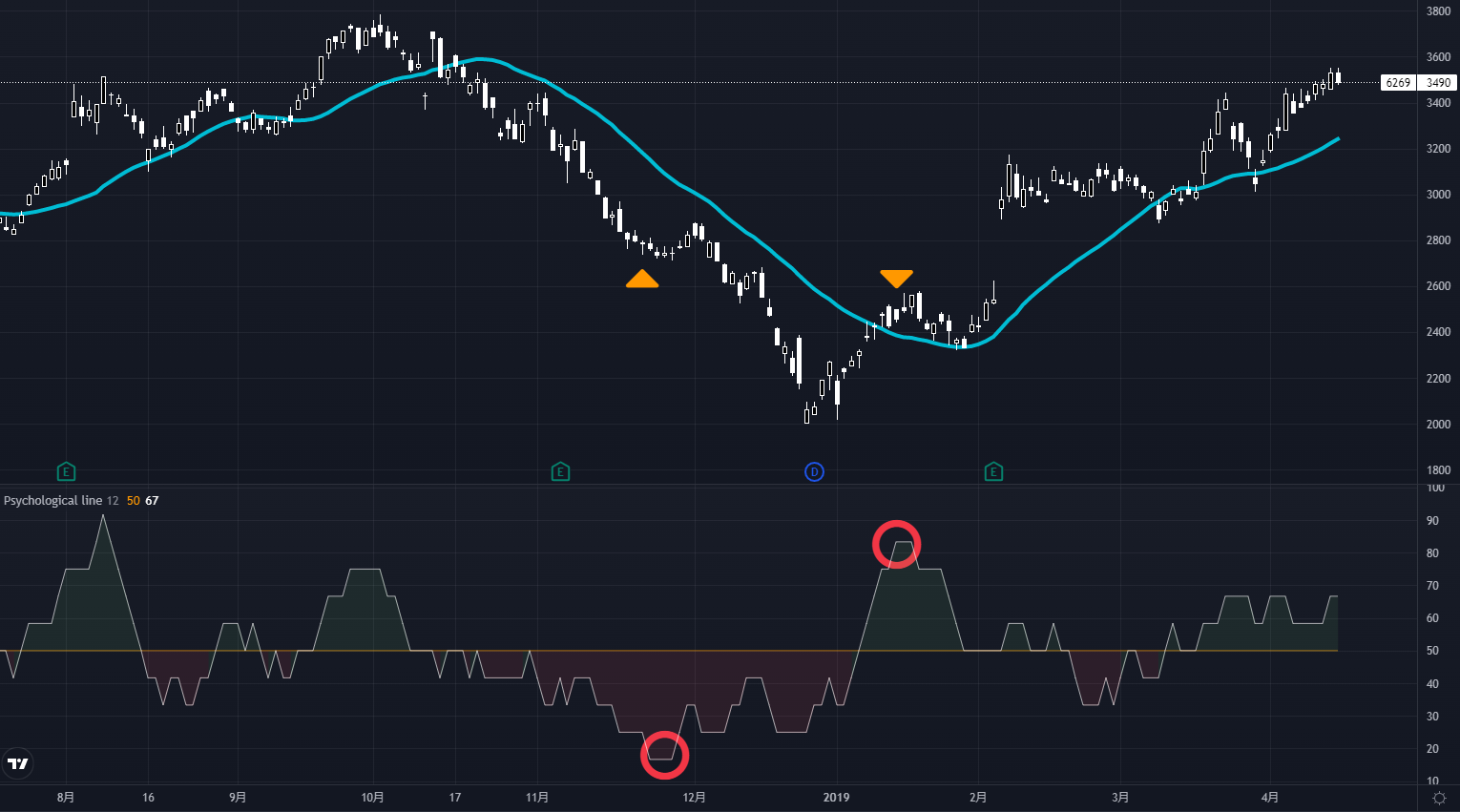Click the 6269 ticker code label
Image resolution: width=1460 pixels, height=812 pixels.
point(1398,83)
